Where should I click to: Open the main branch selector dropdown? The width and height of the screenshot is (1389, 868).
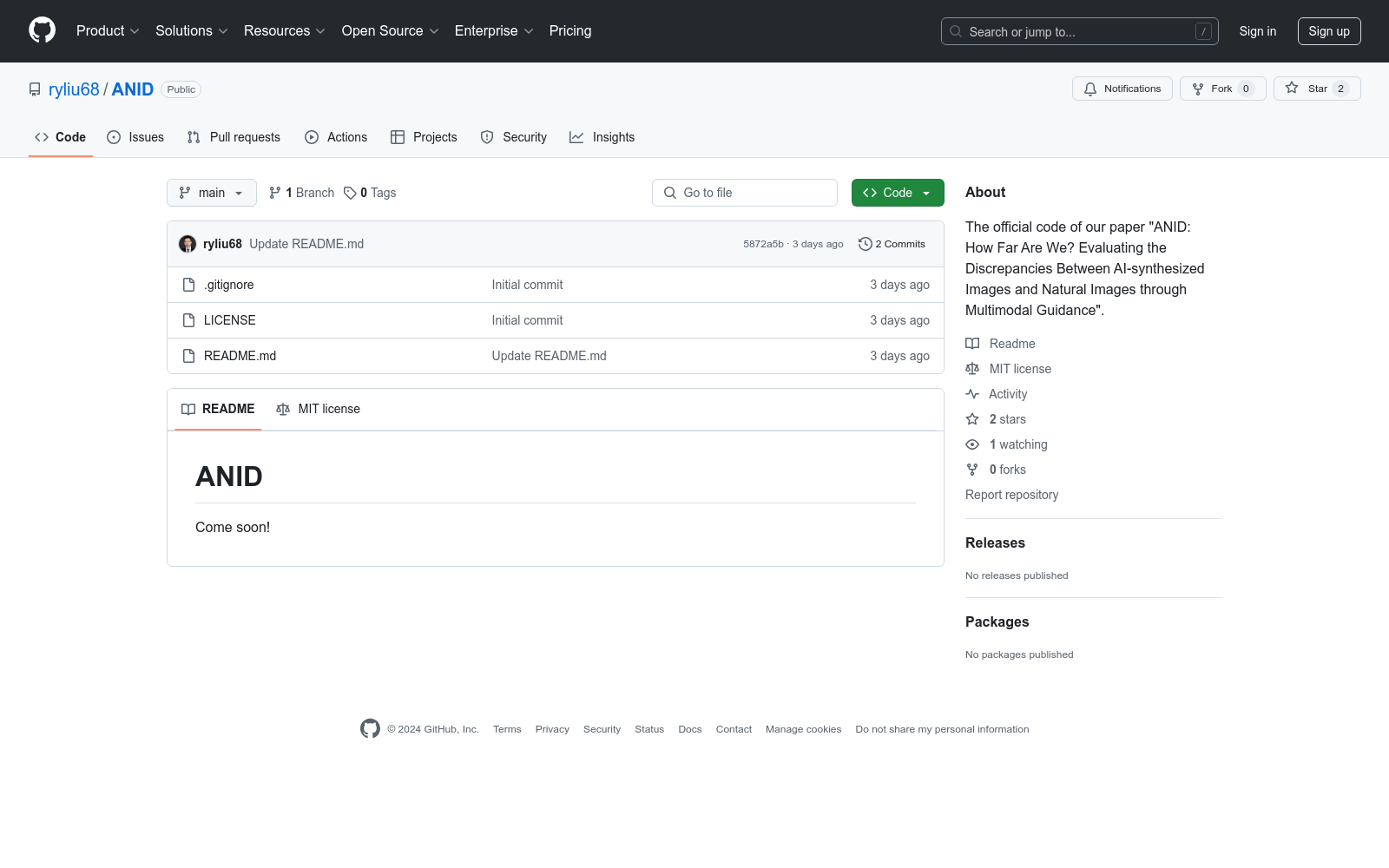tap(212, 193)
